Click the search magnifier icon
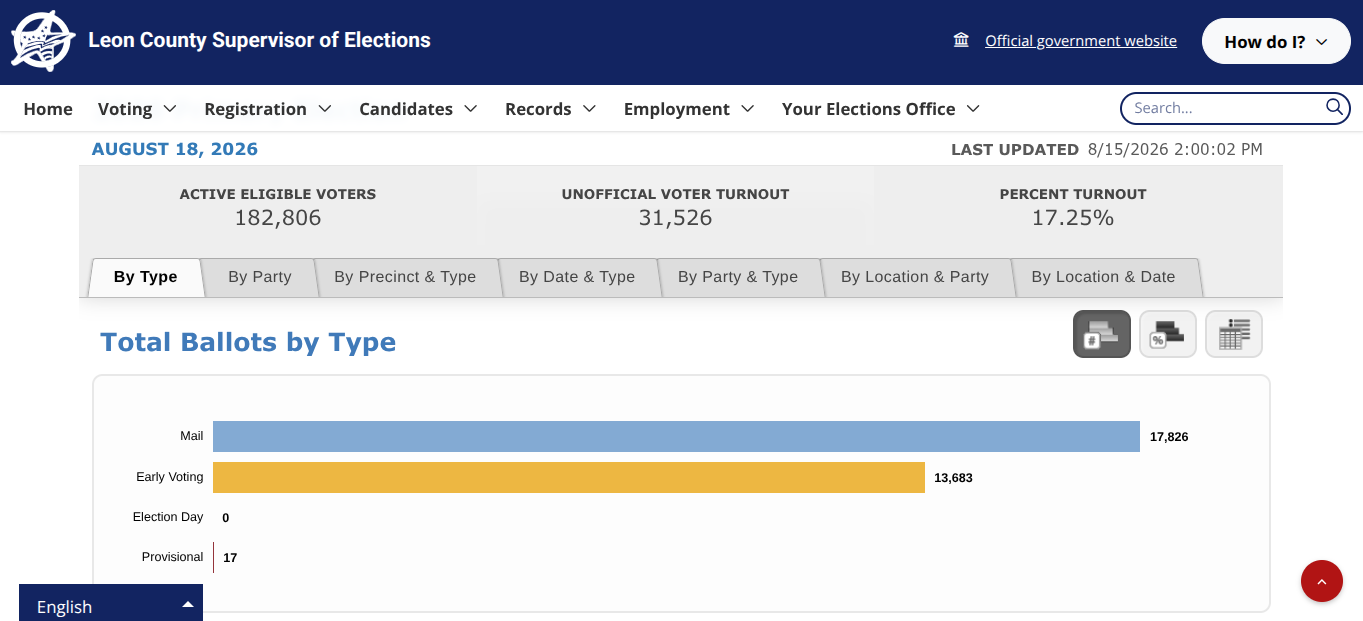1363x621 pixels. point(1334,107)
